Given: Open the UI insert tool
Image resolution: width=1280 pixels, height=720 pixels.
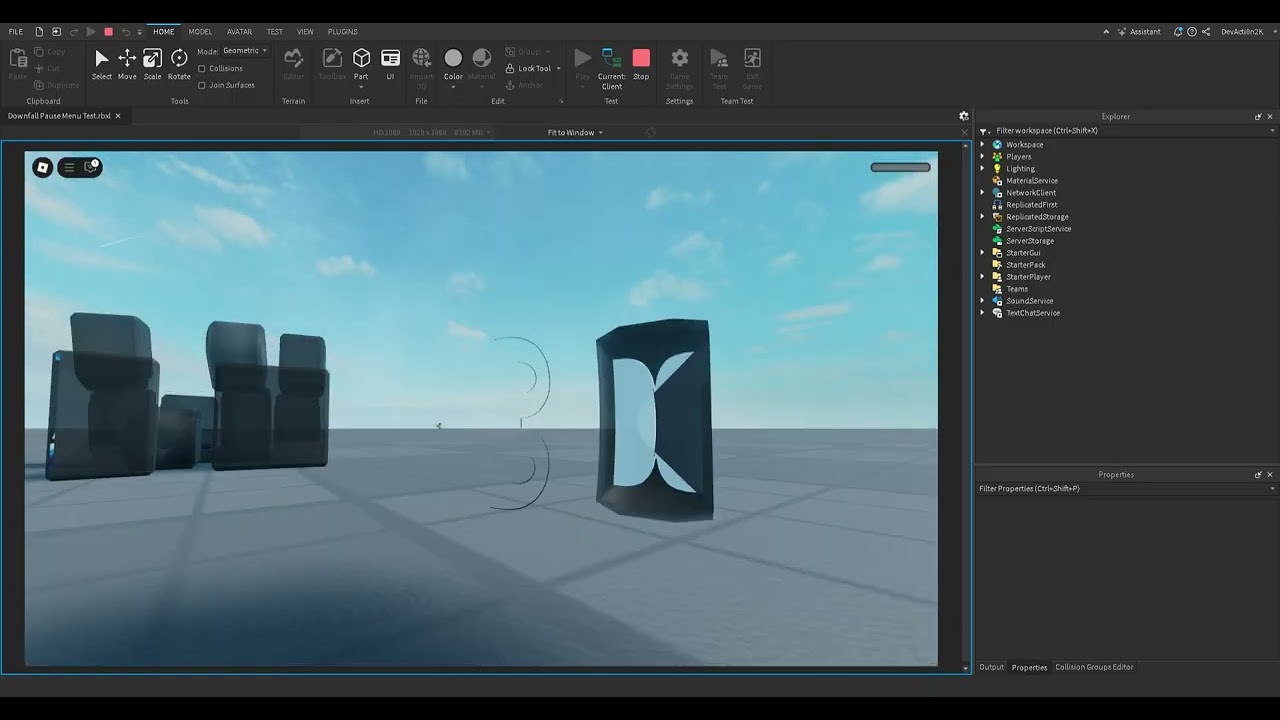Looking at the screenshot, I should [x=390, y=64].
